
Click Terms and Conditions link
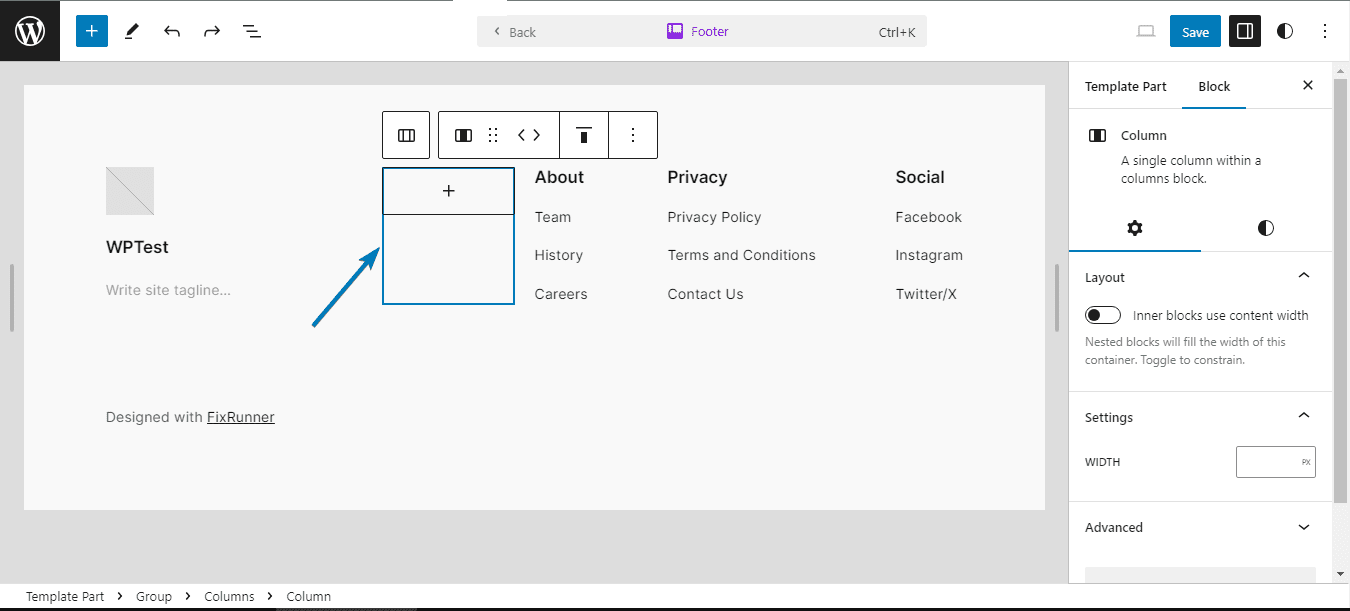[x=742, y=255]
